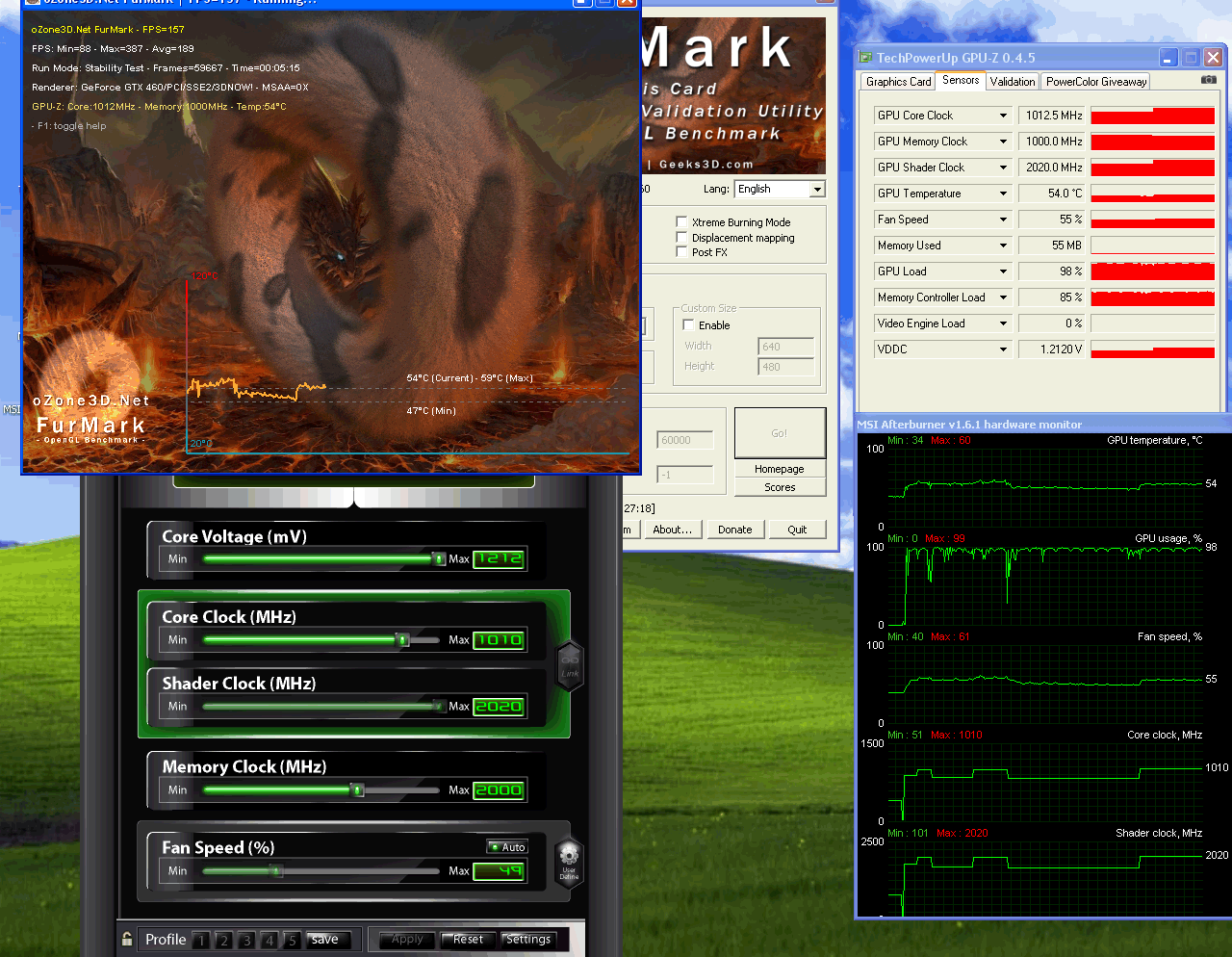This screenshot has width=1232, height=957.
Task: Toggle the fan speed Auto button
Action: tap(507, 847)
